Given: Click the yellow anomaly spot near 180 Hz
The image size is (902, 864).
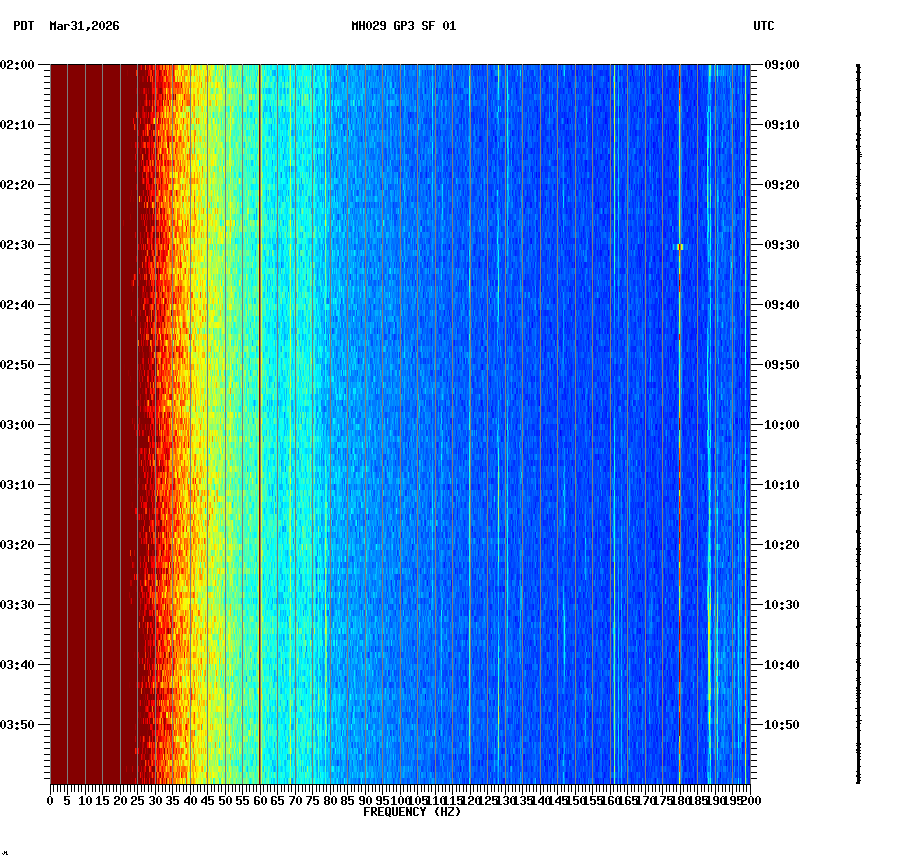Looking at the screenshot, I should [x=681, y=245].
